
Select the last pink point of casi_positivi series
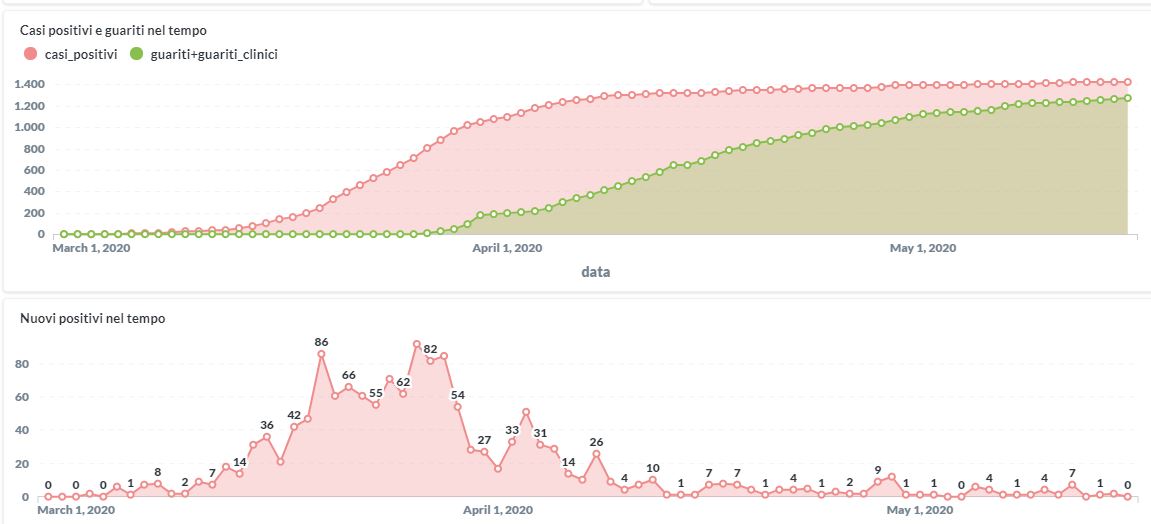coord(1127,82)
